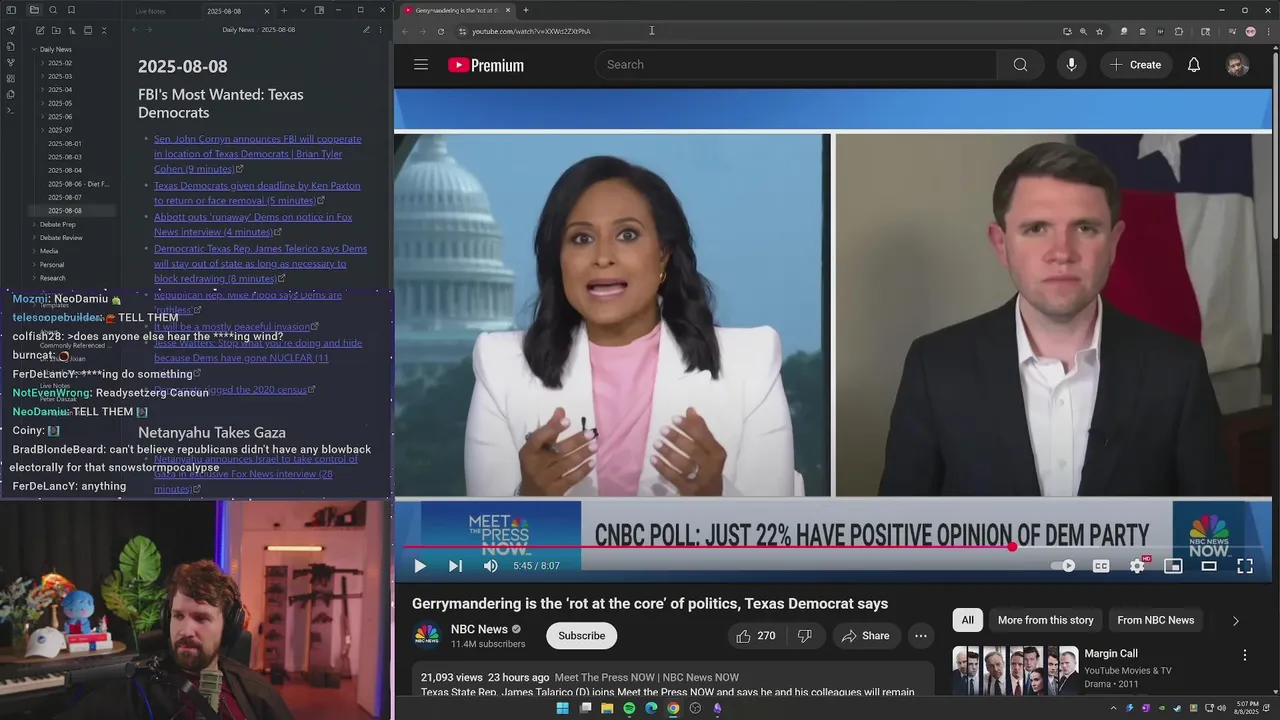Expand the 2025-05 folder

[x=43, y=103]
